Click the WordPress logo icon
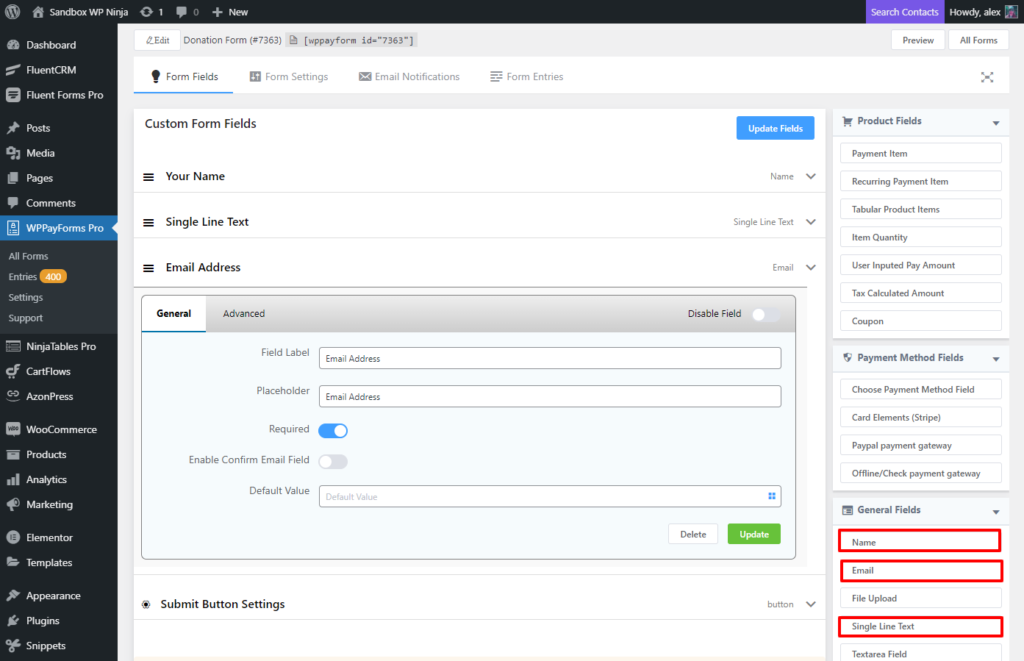This screenshot has width=1024, height=661. pyautogui.click(x=13, y=12)
